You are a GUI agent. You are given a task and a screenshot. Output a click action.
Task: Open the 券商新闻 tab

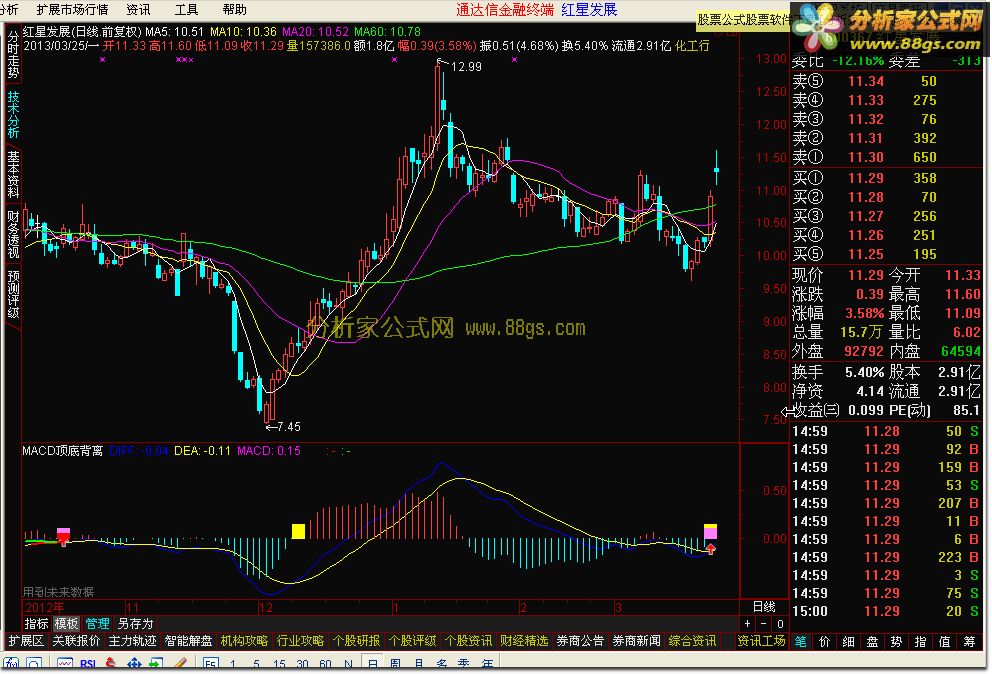[x=636, y=641]
